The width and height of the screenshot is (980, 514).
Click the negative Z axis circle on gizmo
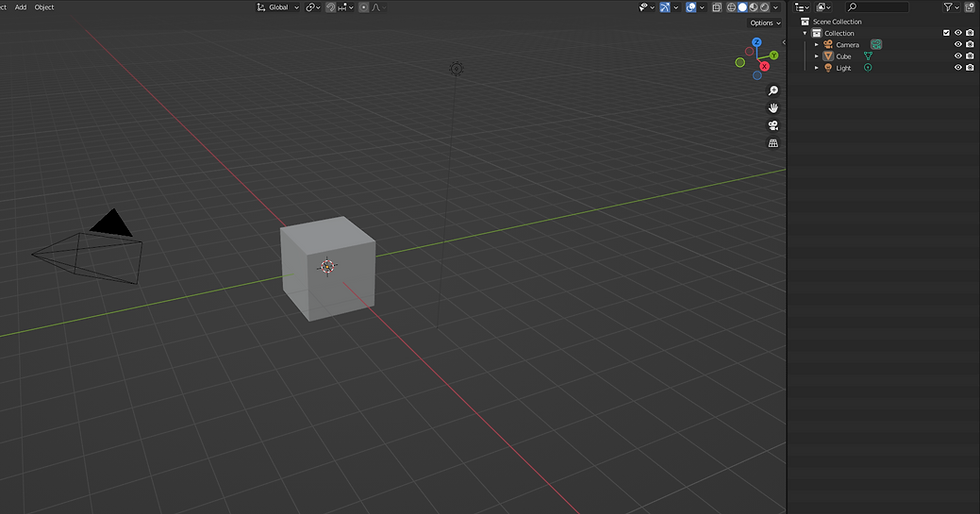pyautogui.click(x=757, y=76)
